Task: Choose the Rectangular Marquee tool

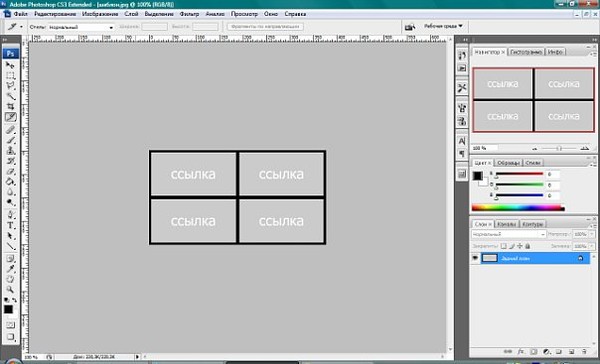Action: (x=10, y=75)
